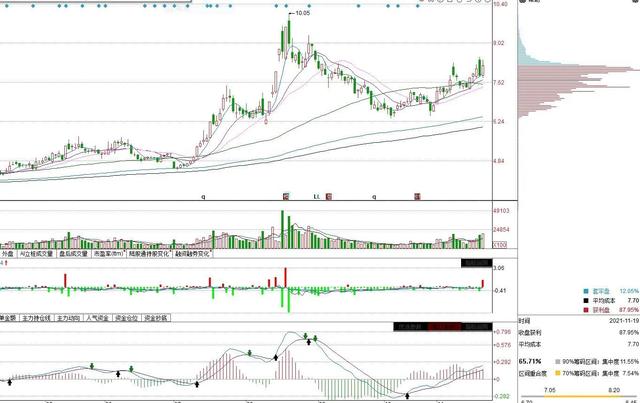This screenshot has width=640, height=403.
Task: Click the rightmost black button above +0.796
Action: coord(477,326)
